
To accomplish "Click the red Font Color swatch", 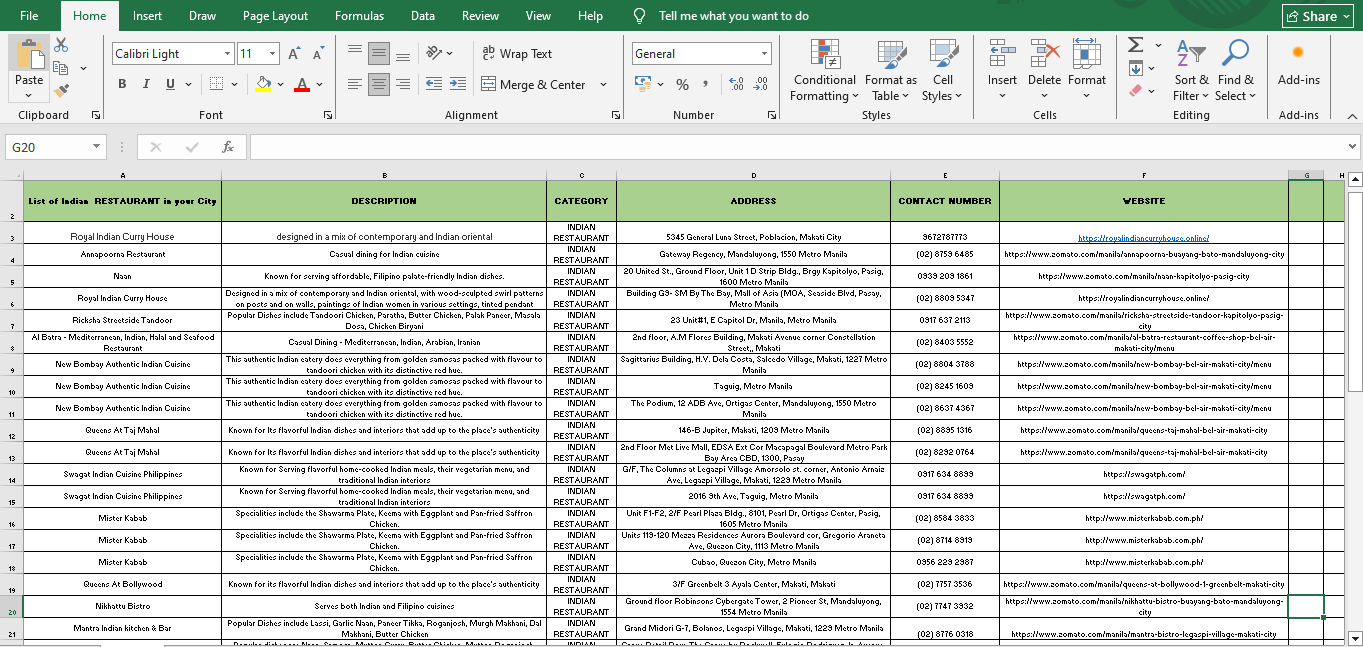I will pos(302,84).
